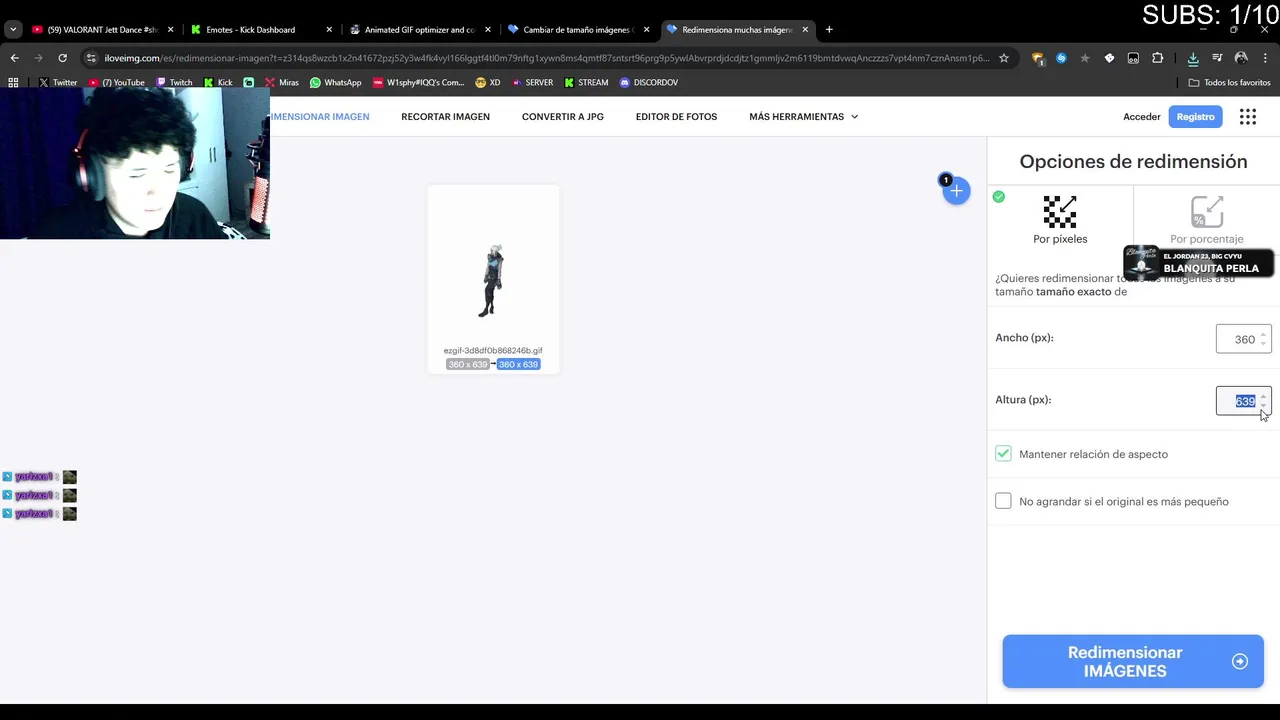Click the ezgif-3d8df0b868246b.gif filename
Viewport: 1280px width, 720px height.
click(493, 351)
